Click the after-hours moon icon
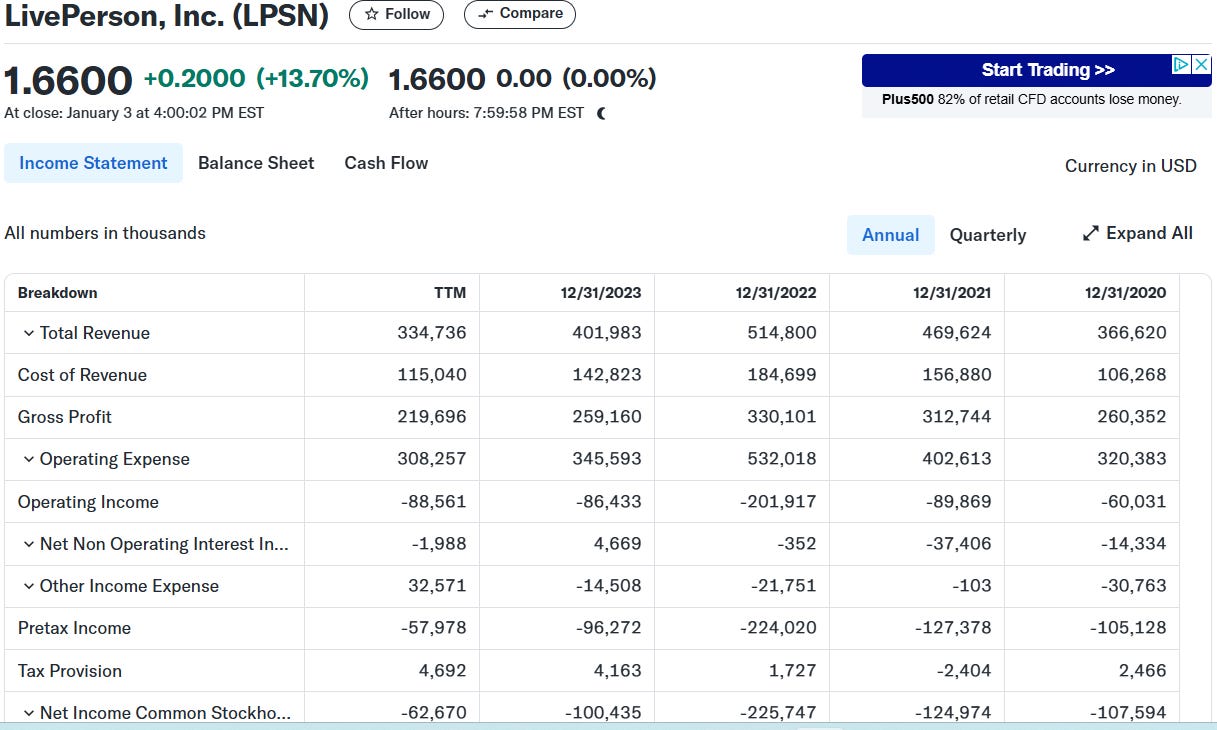This screenshot has height=730, width=1217. pyautogui.click(x=601, y=113)
